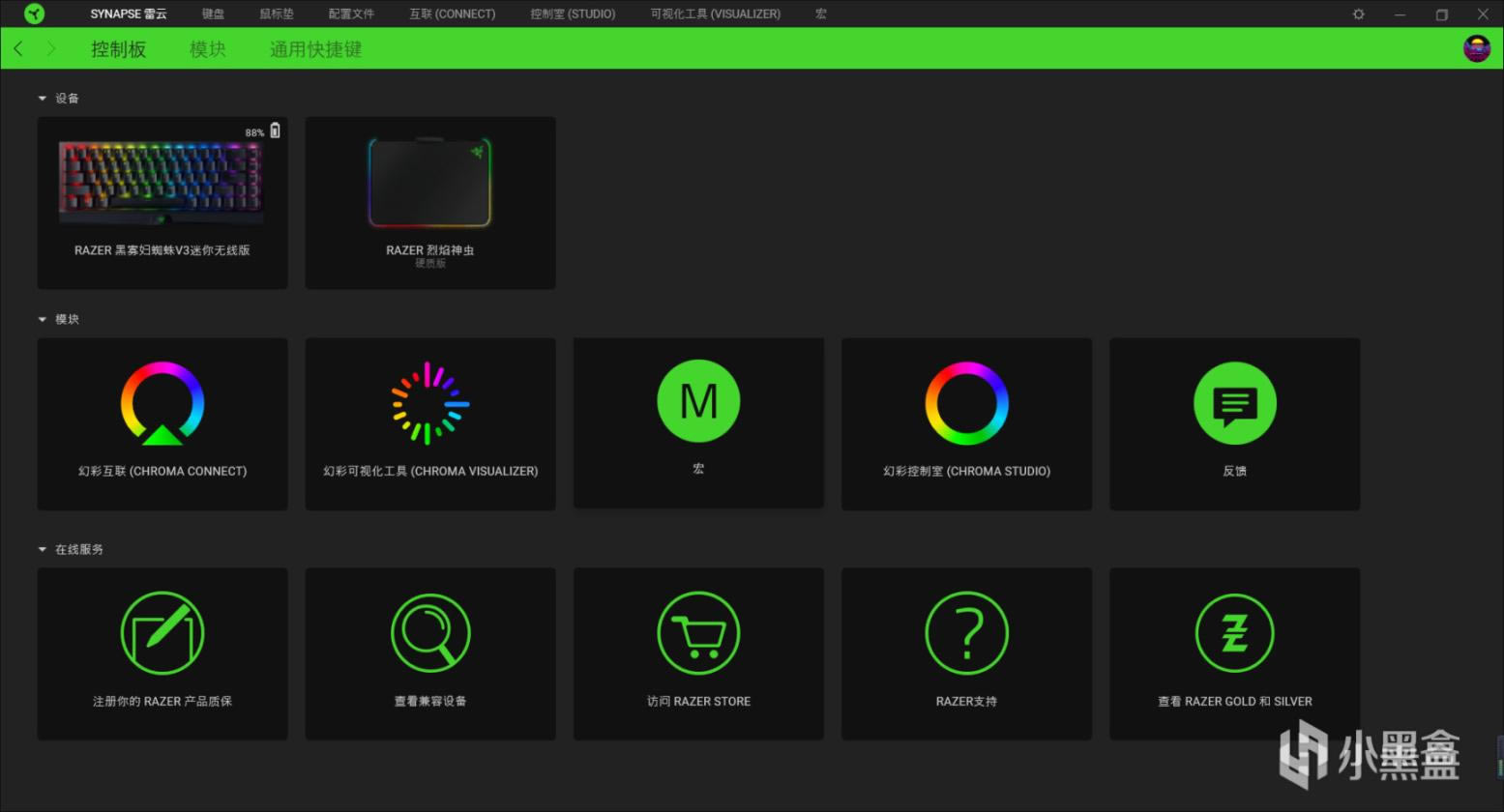Open the Chroma Studio ring icon
The width and height of the screenshot is (1504, 812).
(966, 403)
